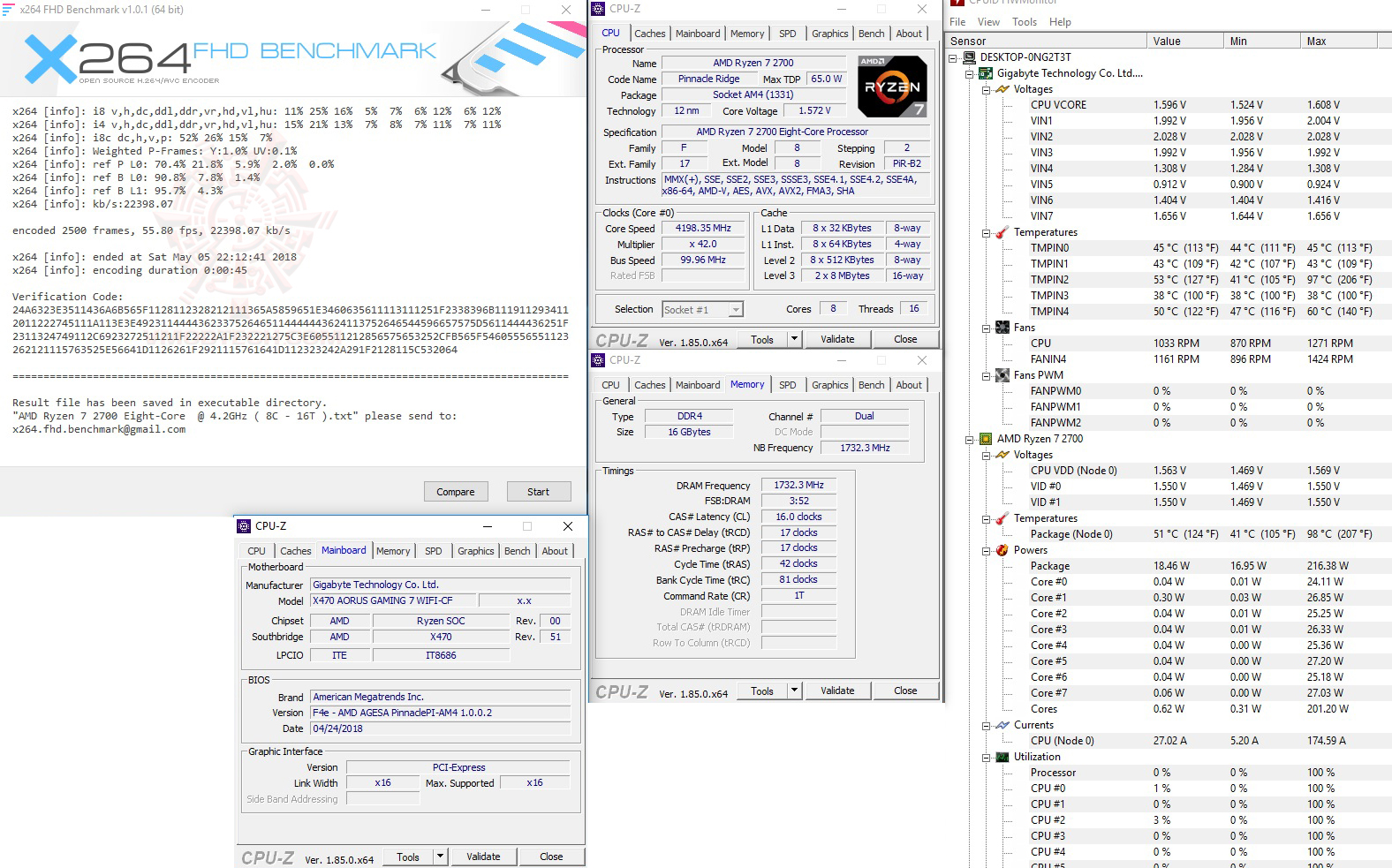Click the DESKTOP-0NG2T3T computer icon

click(969, 57)
